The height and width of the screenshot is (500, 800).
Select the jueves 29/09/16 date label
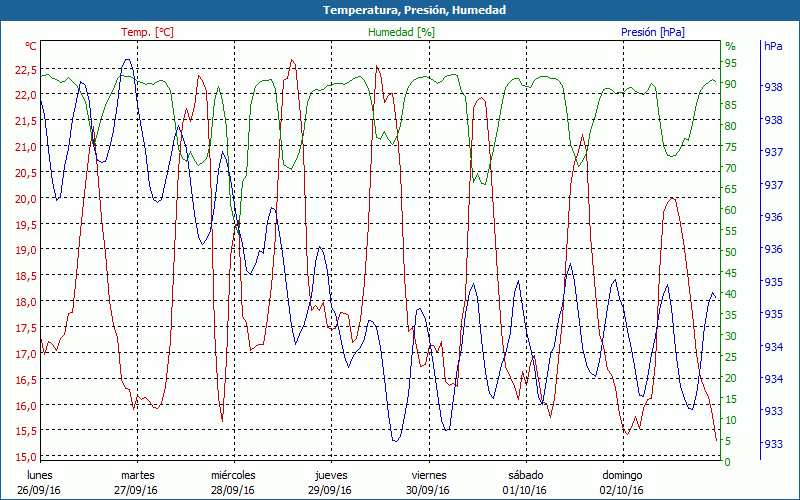click(x=330, y=483)
